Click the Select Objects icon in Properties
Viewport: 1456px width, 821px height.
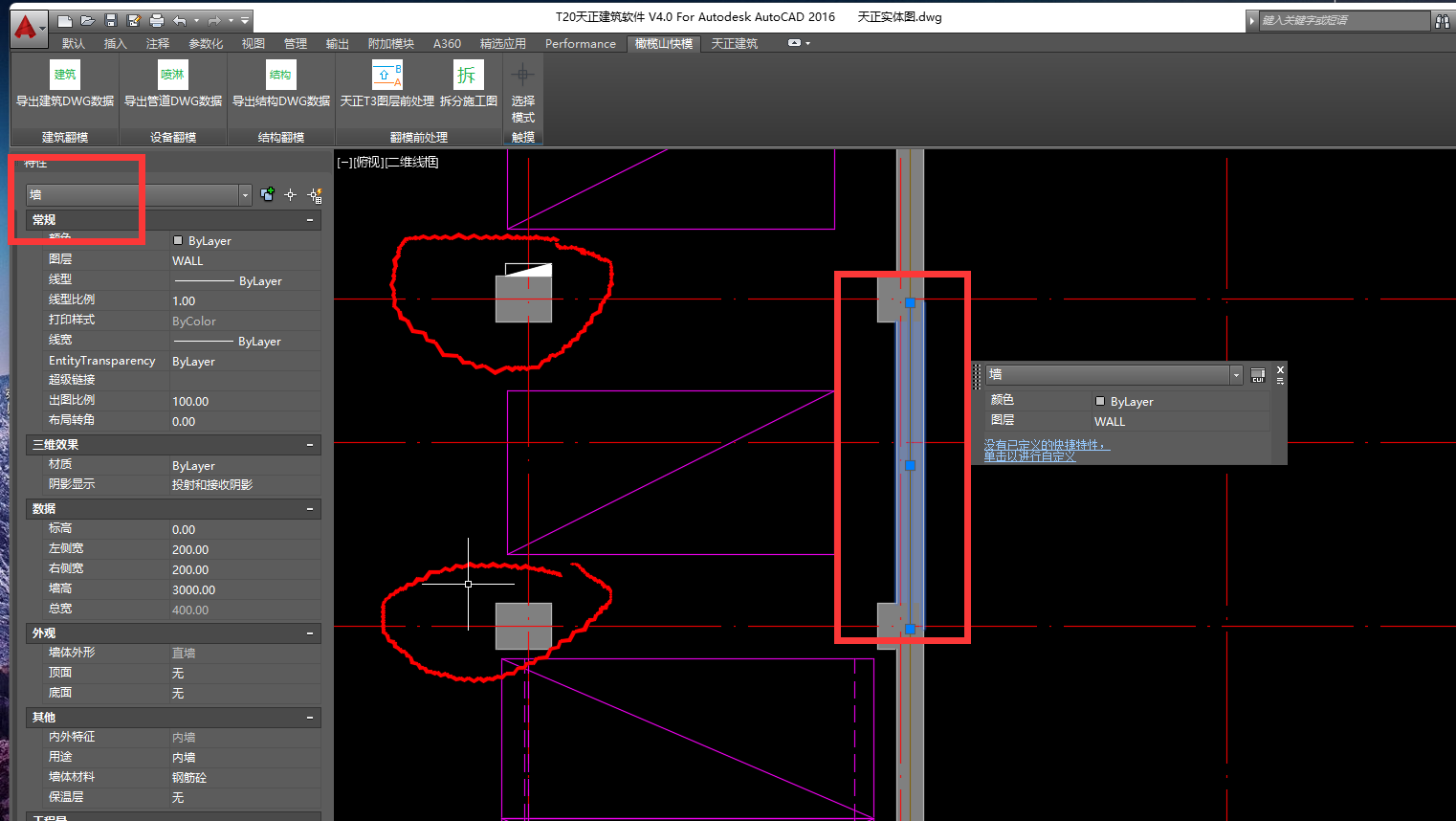point(291,195)
